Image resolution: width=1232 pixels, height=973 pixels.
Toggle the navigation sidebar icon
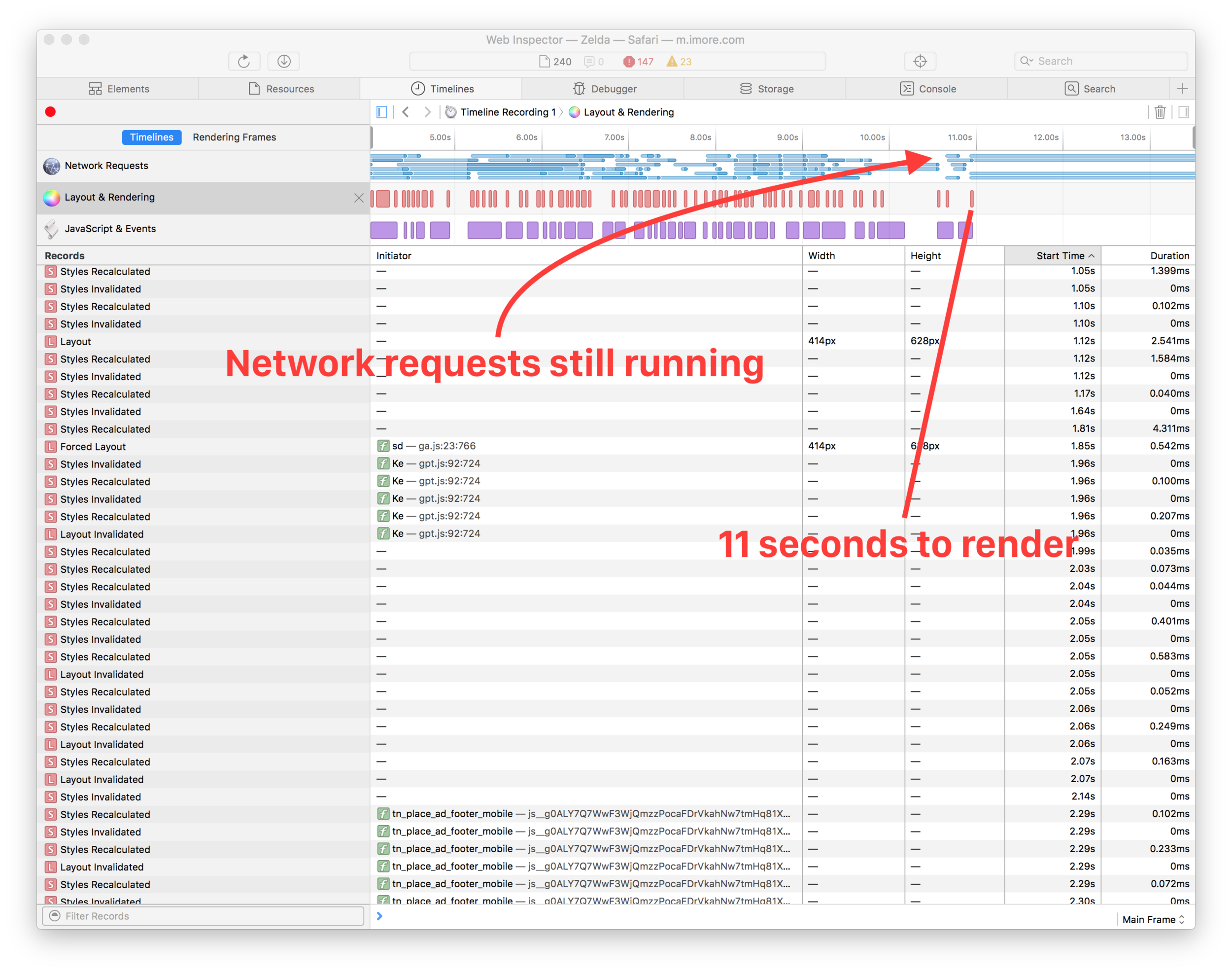381,112
